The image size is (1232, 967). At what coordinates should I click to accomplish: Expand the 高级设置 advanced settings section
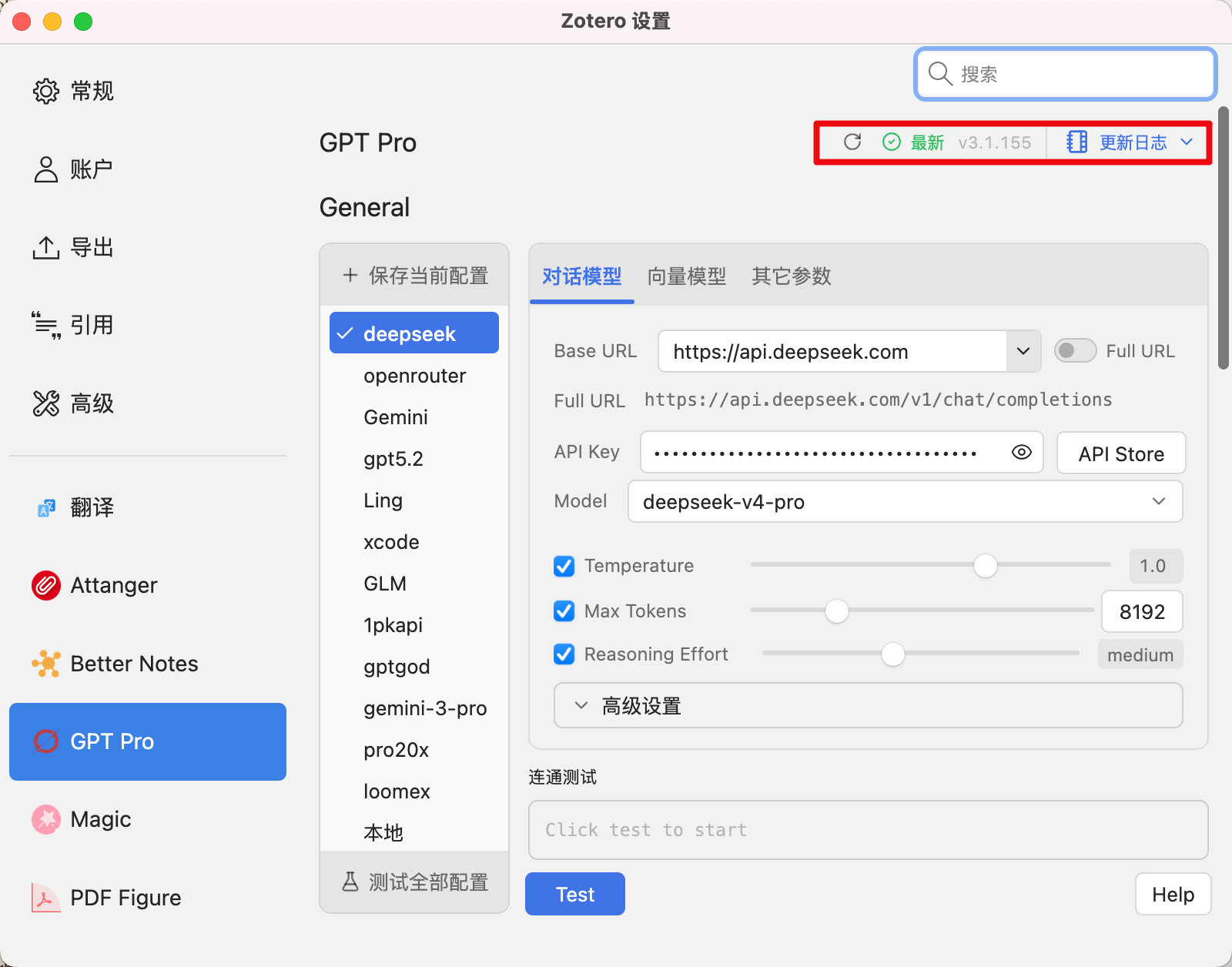[869, 705]
